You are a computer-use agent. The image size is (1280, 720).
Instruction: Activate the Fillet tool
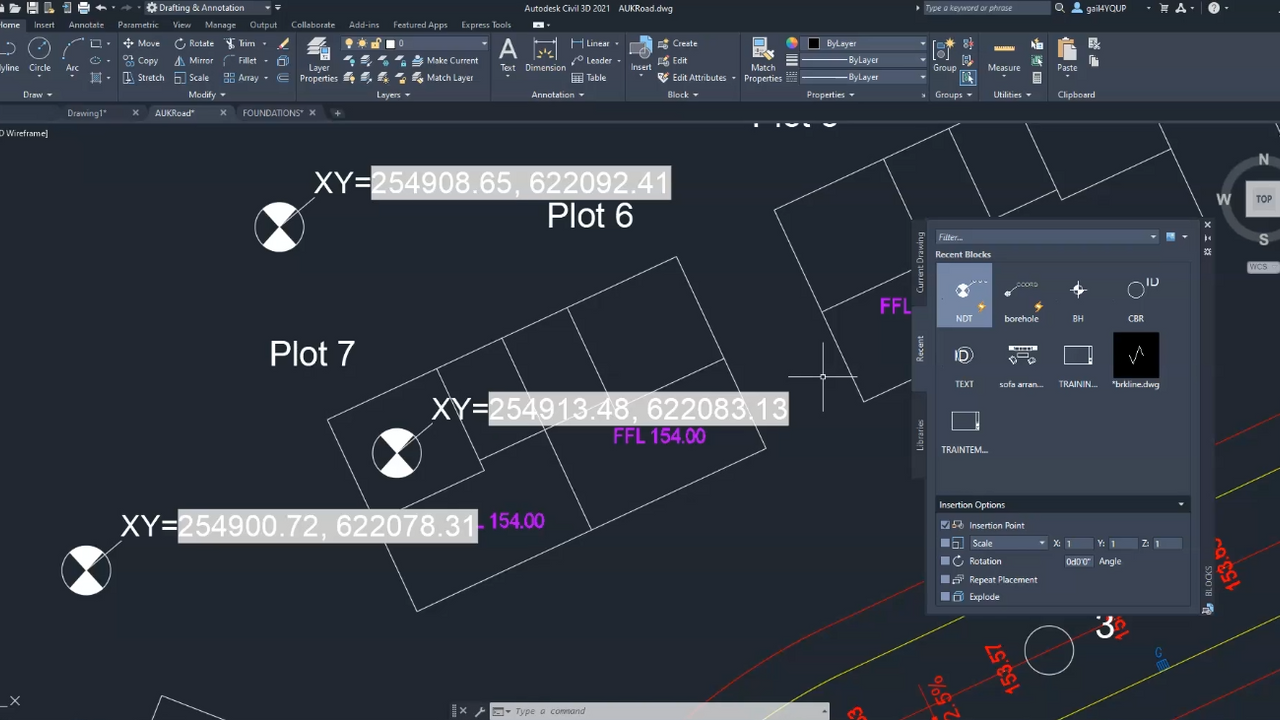click(240, 60)
